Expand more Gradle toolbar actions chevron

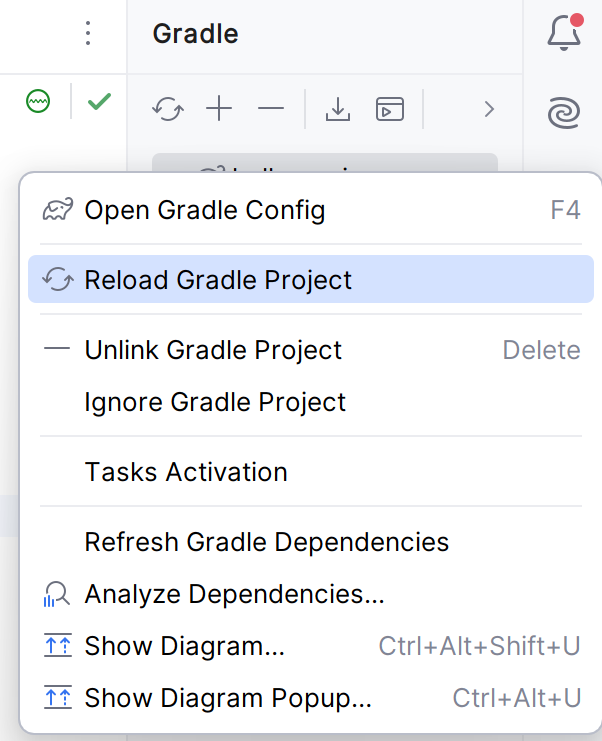point(489,109)
